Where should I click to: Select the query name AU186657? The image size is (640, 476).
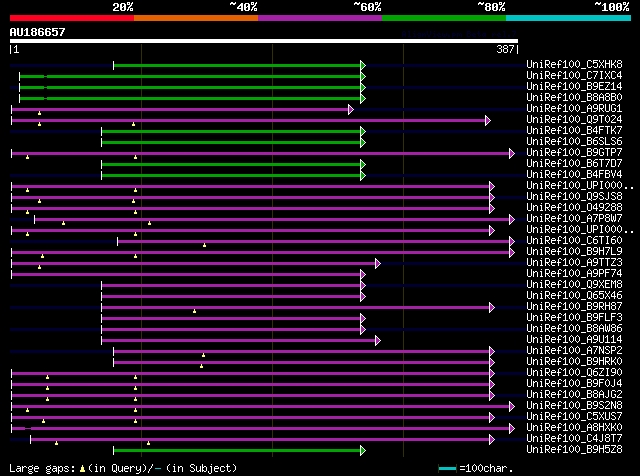click(x=38, y=32)
